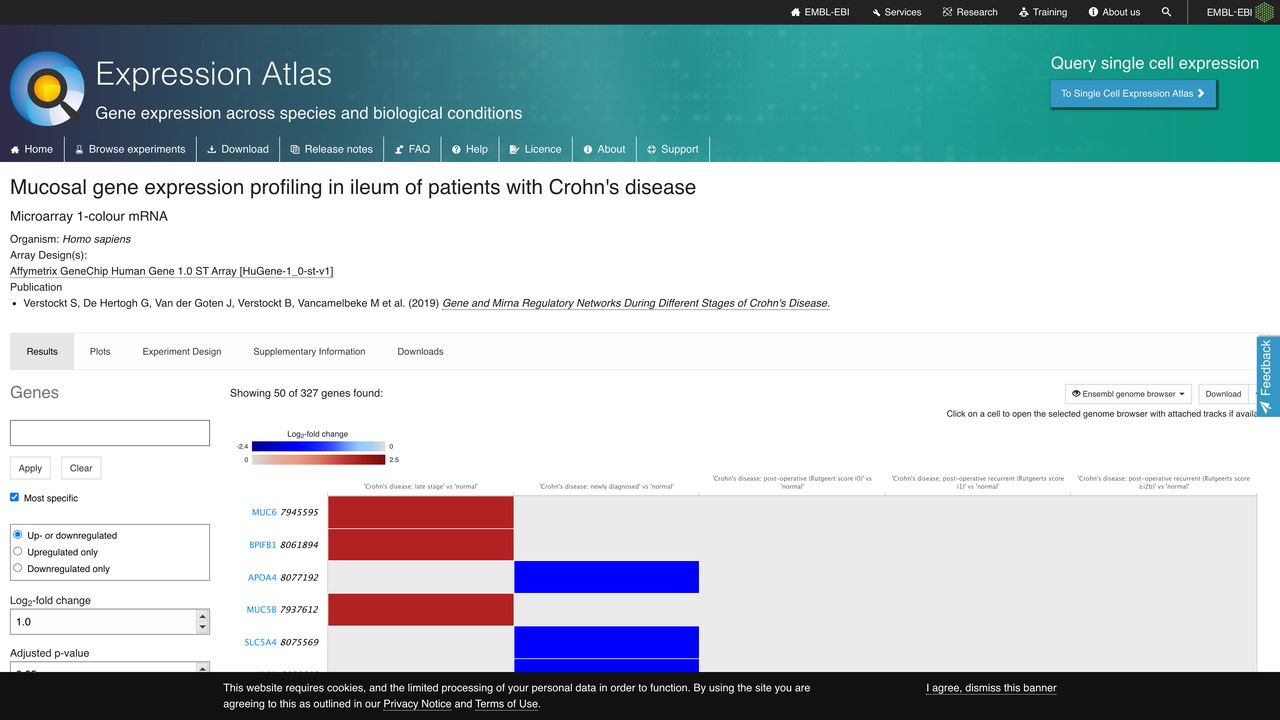Screen dimensions: 1280x720
Task: Click the Apply button
Action: point(30,468)
